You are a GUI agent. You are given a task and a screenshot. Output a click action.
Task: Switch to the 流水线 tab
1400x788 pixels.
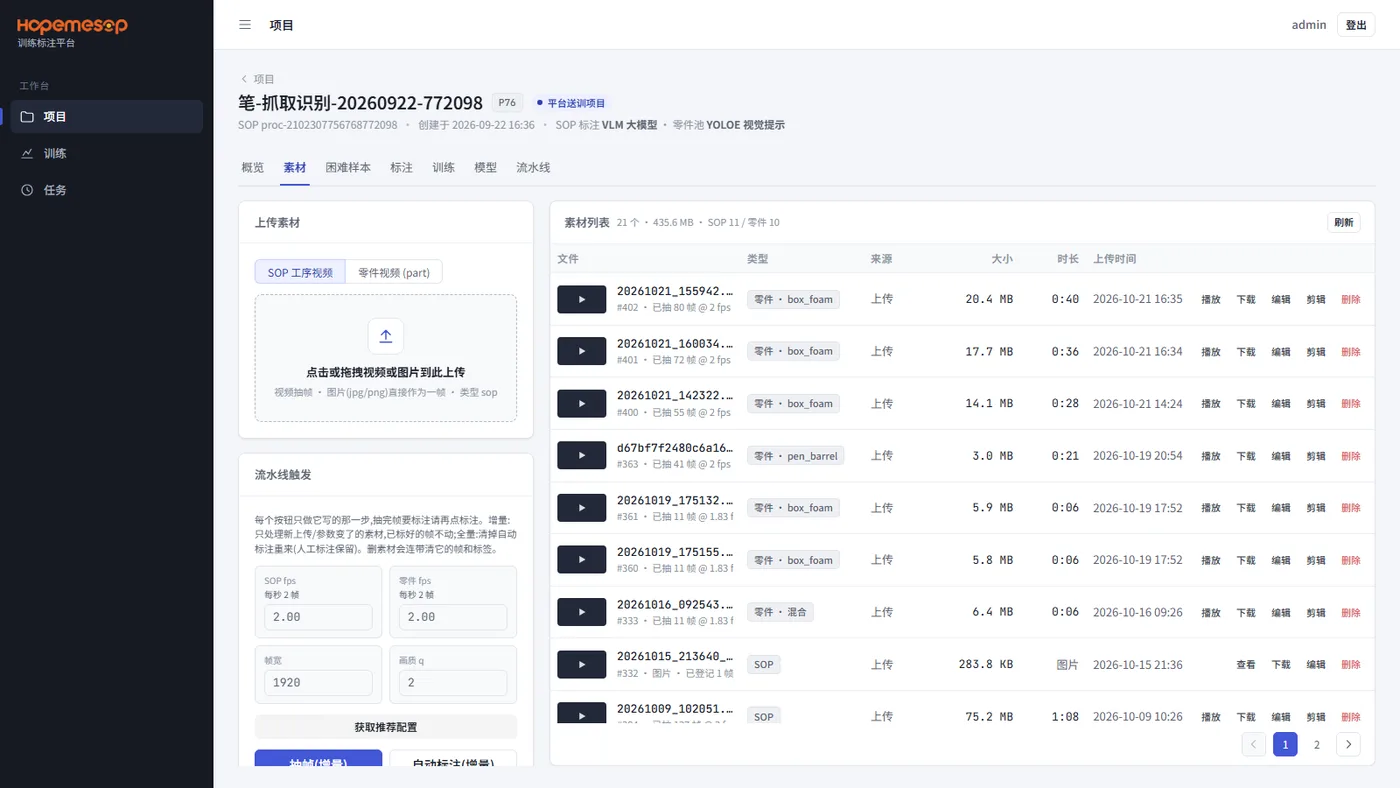[533, 168]
